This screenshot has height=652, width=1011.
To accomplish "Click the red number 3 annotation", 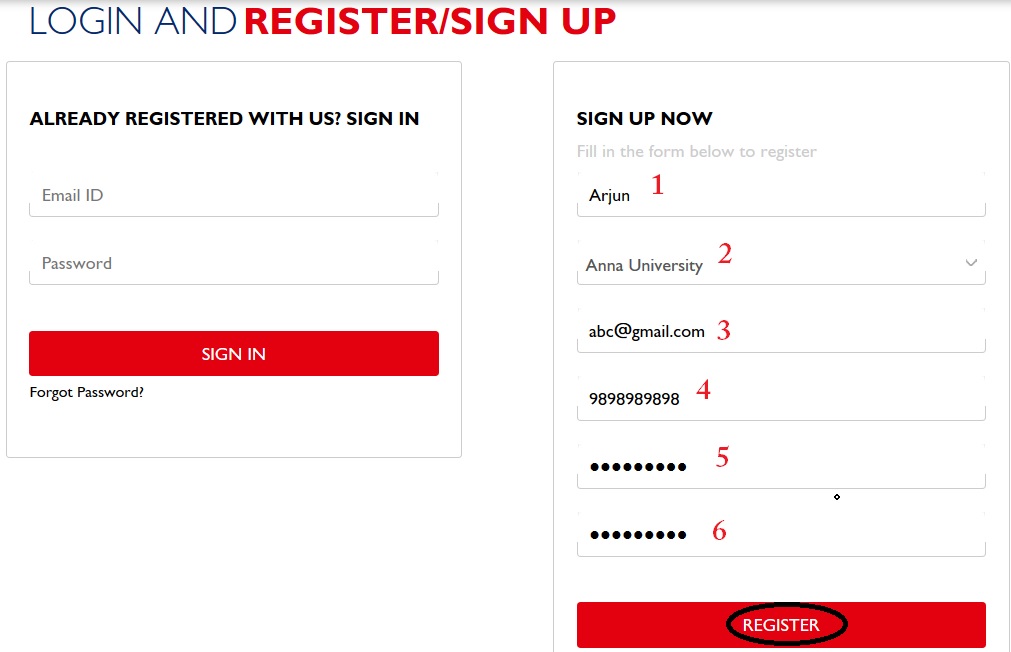I will (x=724, y=330).
